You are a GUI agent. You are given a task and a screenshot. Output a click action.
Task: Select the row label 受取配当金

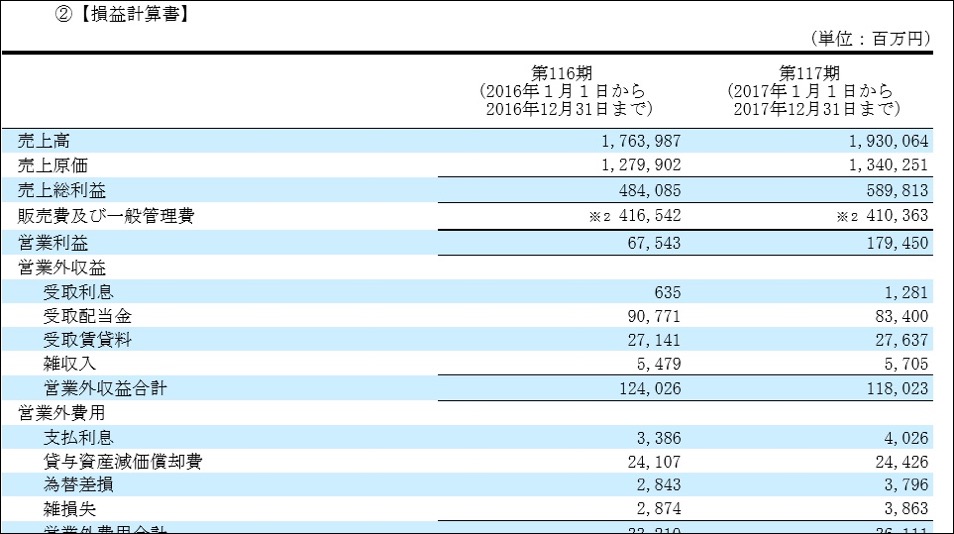pyautogui.click(x=88, y=316)
